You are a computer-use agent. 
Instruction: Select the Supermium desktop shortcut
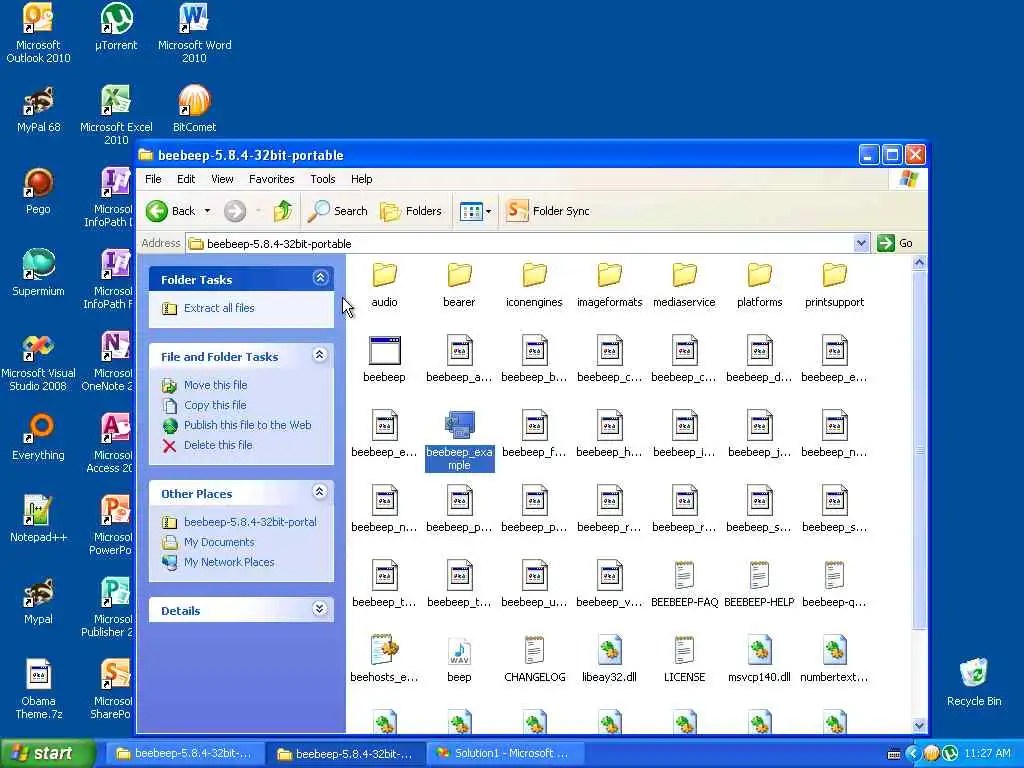[x=38, y=273]
